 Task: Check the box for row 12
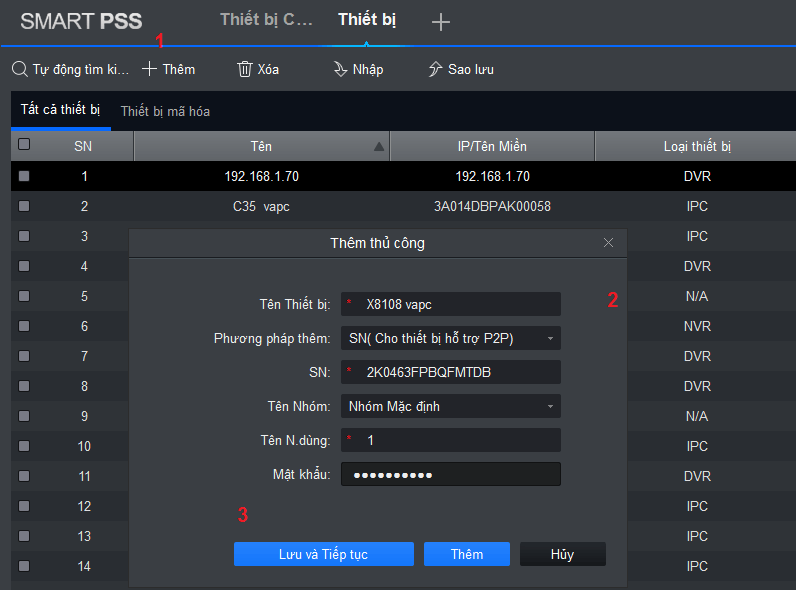tap(24, 506)
